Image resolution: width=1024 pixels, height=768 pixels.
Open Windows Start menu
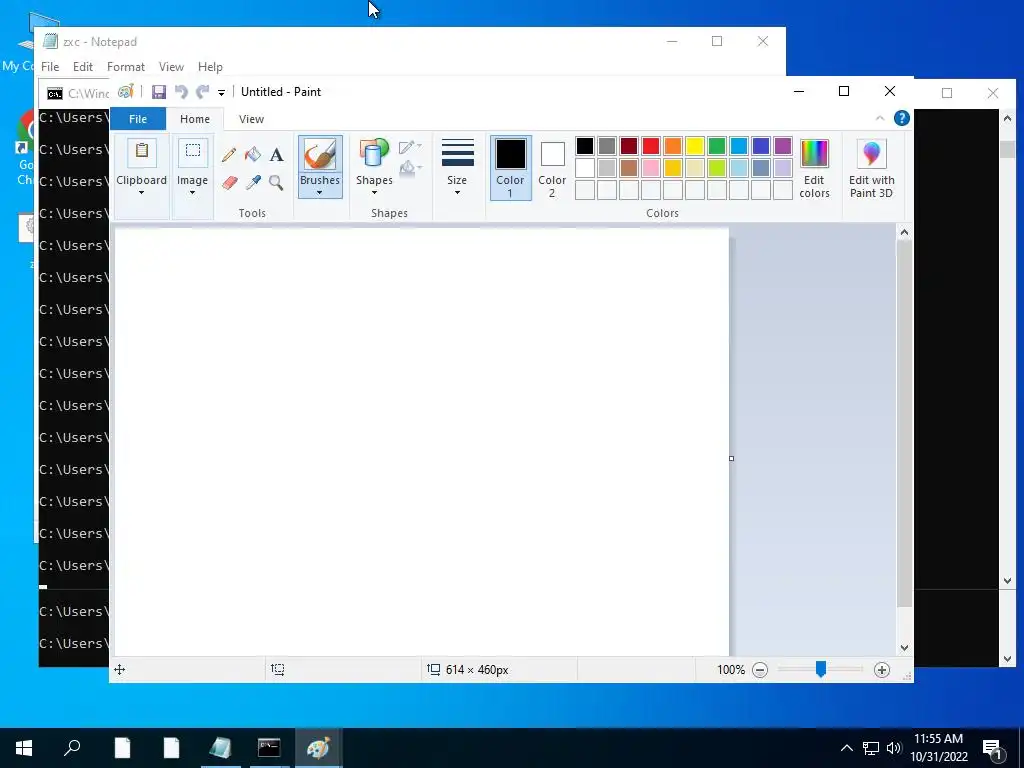(x=24, y=748)
